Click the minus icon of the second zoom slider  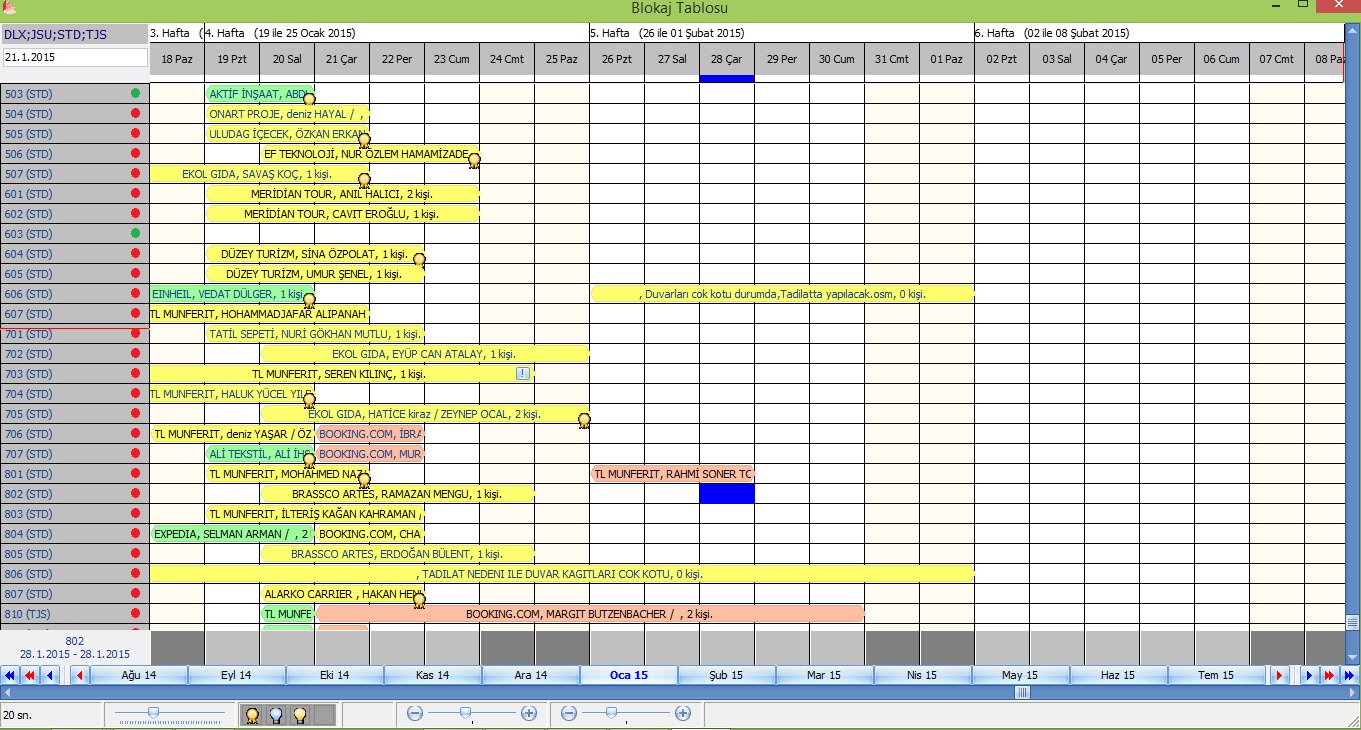(569, 713)
